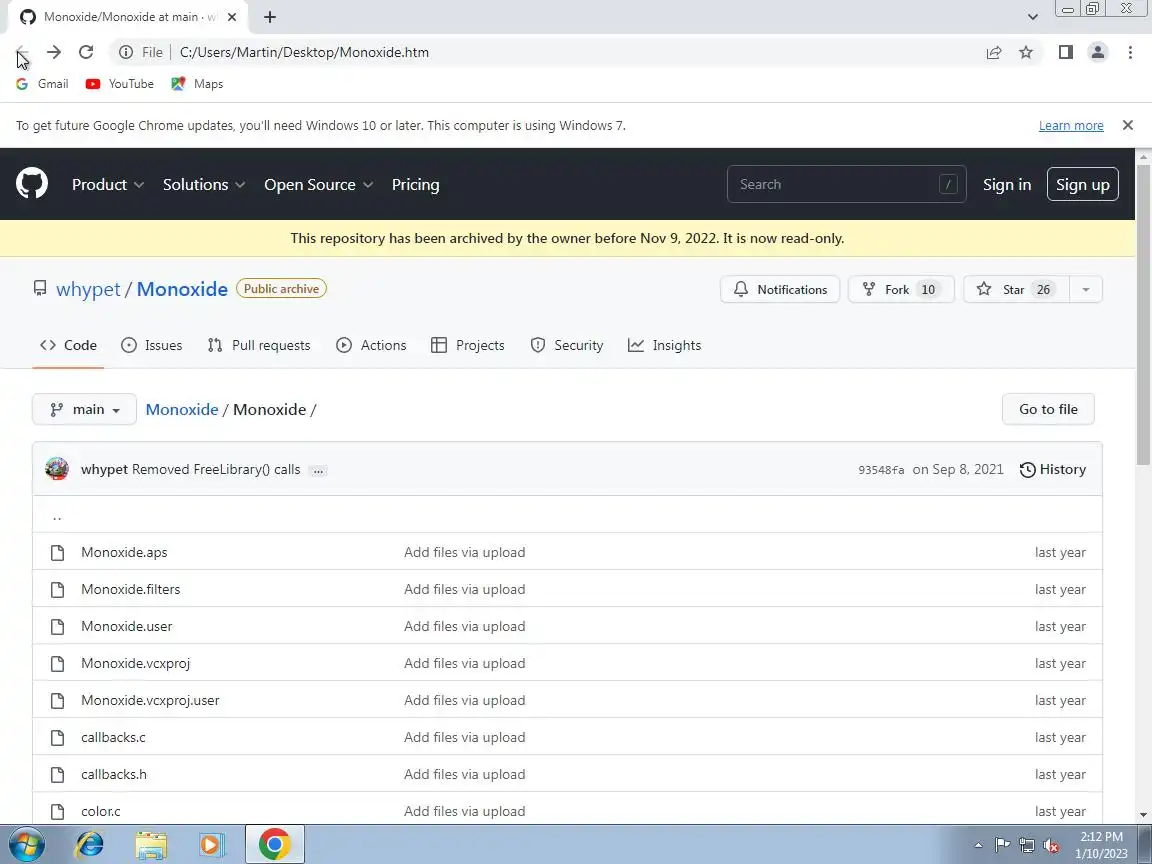The height and width of the screenshot is (864, 1152).
Task: Click the browser forward arrow
Action: tap(54, 52)
